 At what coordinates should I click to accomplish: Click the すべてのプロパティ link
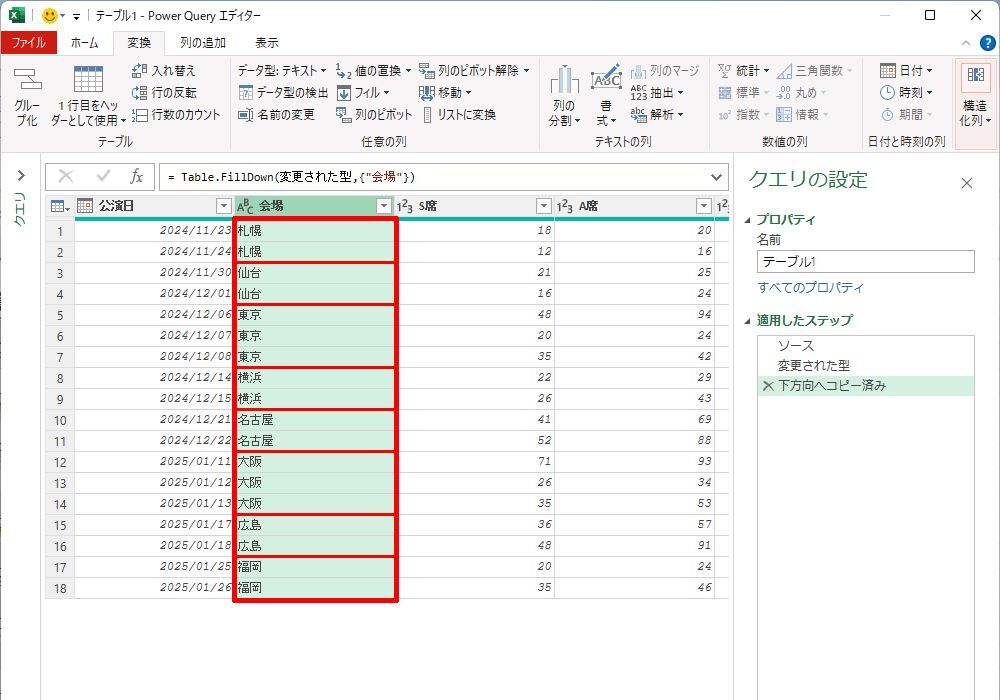pos(810,288)
